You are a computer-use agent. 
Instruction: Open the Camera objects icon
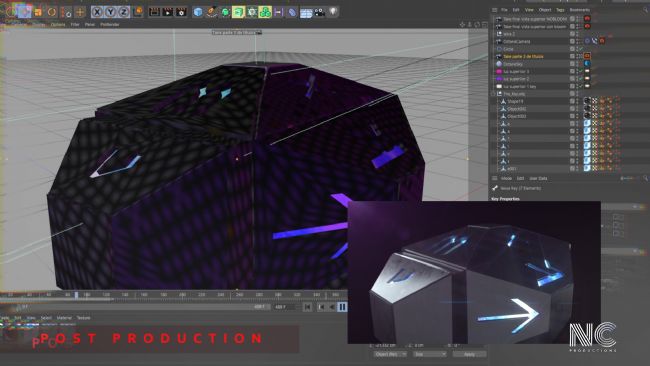[x=319, y=12]
